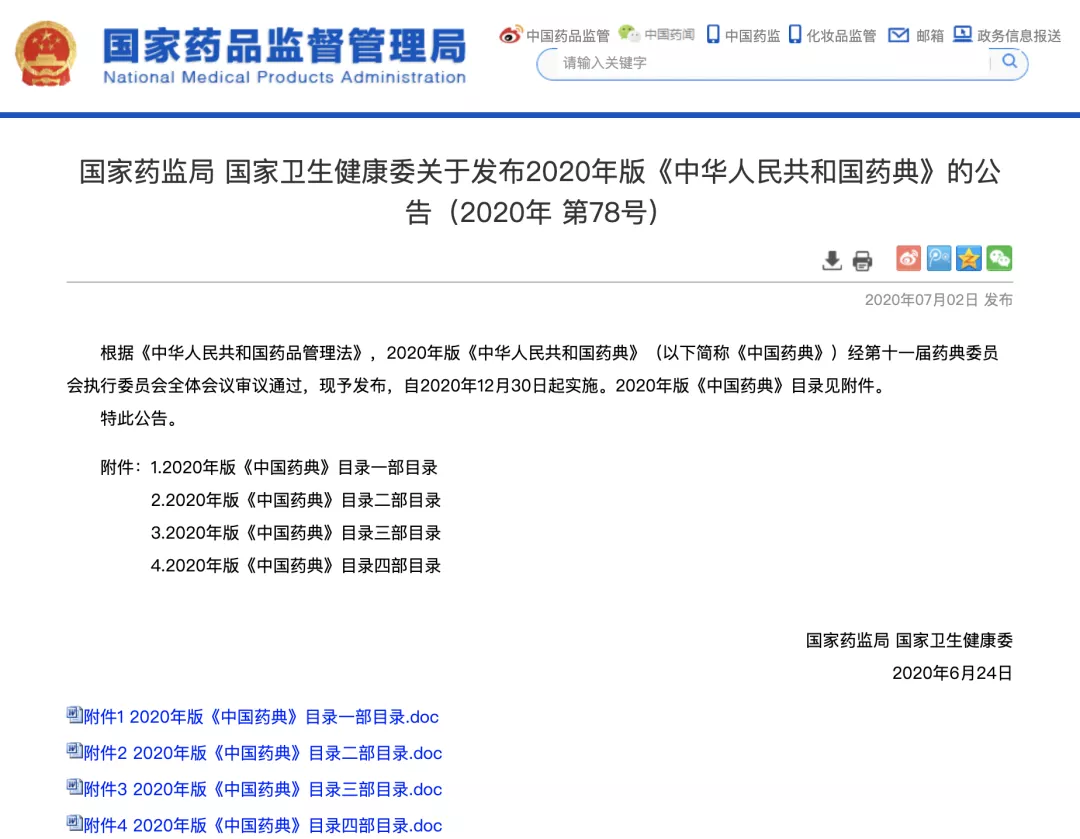Click signing date 2020年6月24日
The width and height of the screenshot is (1080, 839).
[952, 673]
